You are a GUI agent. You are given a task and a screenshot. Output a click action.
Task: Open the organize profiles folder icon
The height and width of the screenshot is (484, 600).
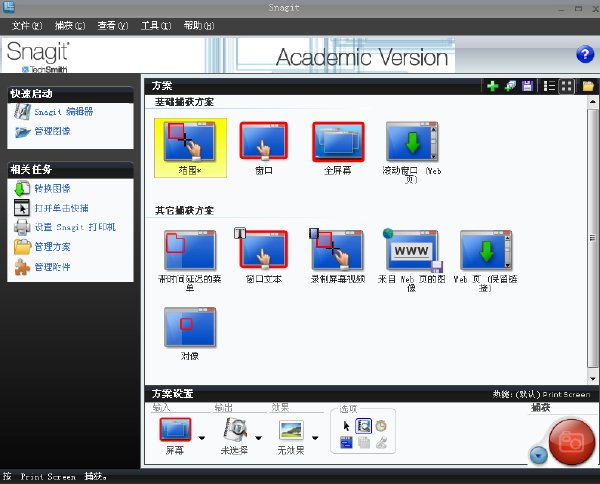tap(588, 86)
